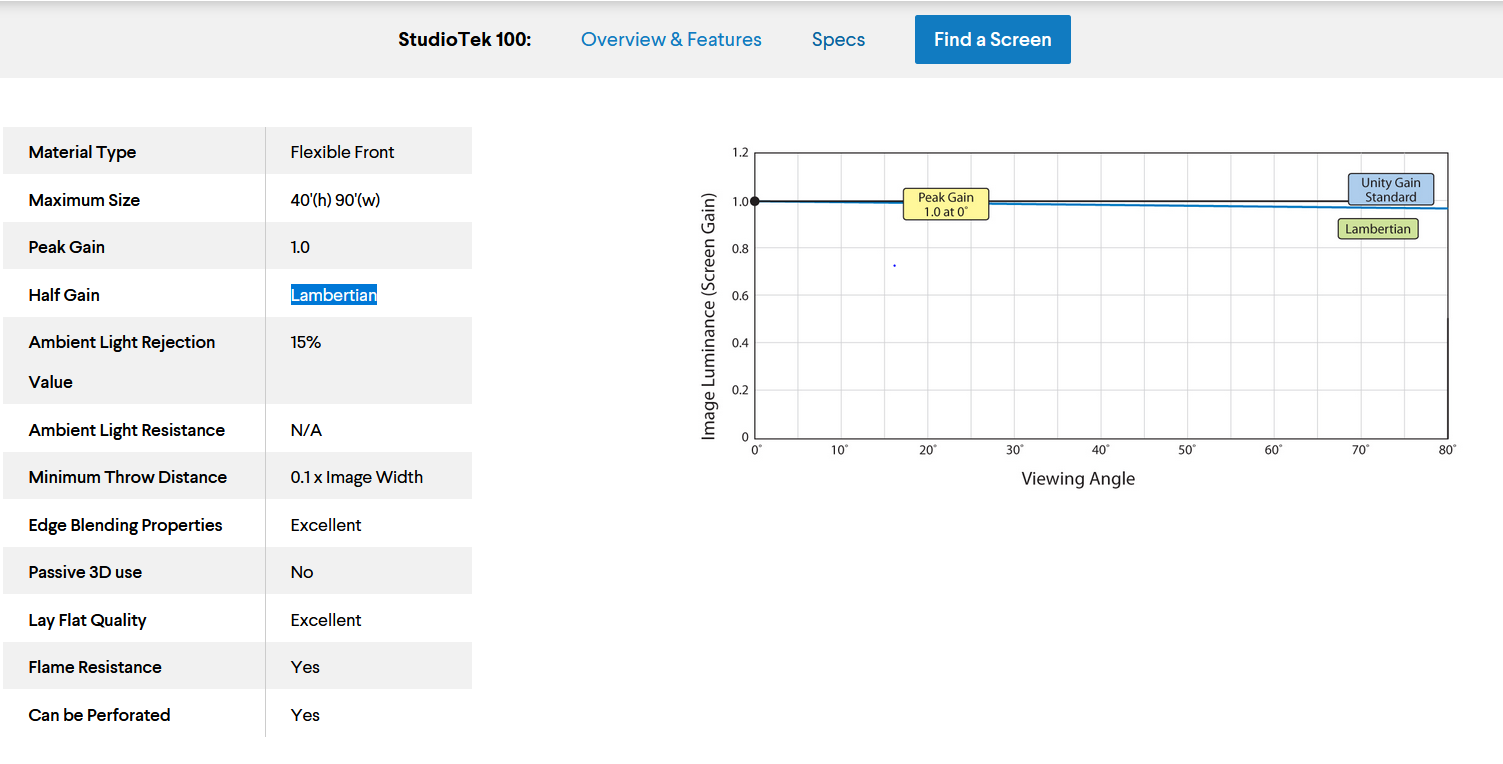Select the StudioTek 100 heading text

pos(465,40)
